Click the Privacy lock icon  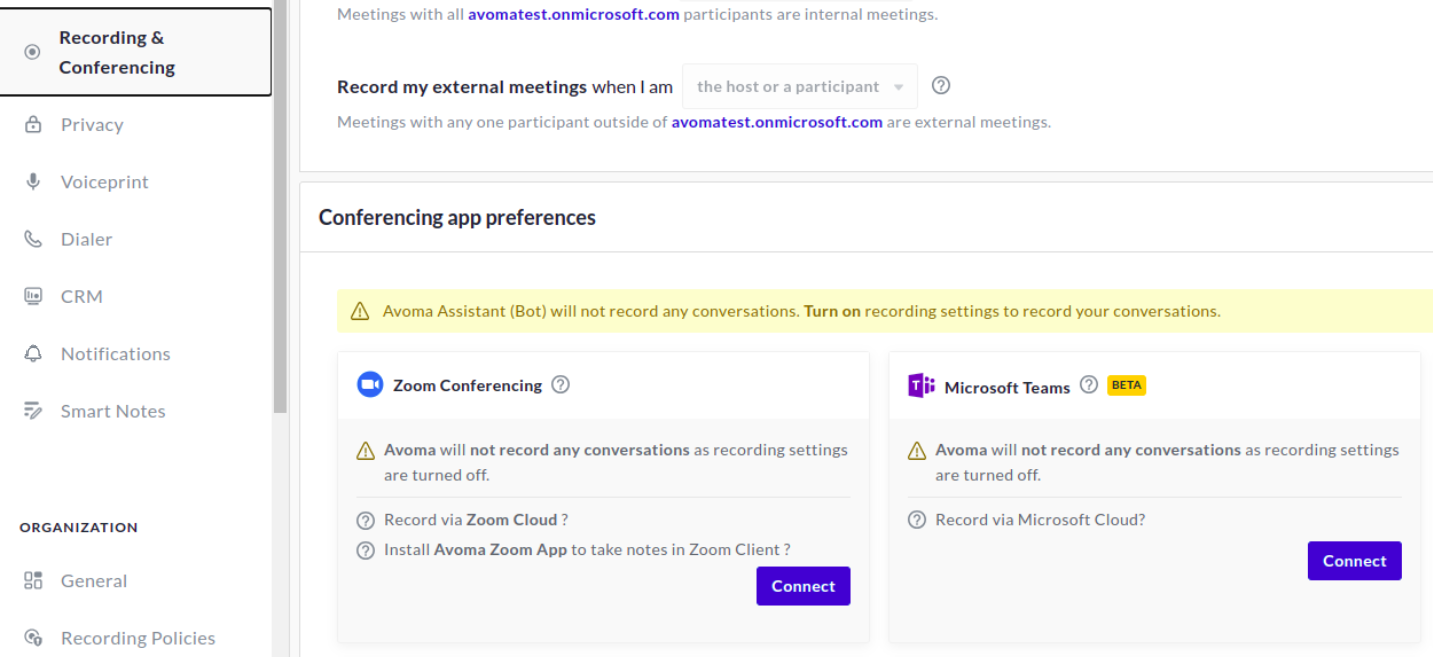click(x=33, y=125)
